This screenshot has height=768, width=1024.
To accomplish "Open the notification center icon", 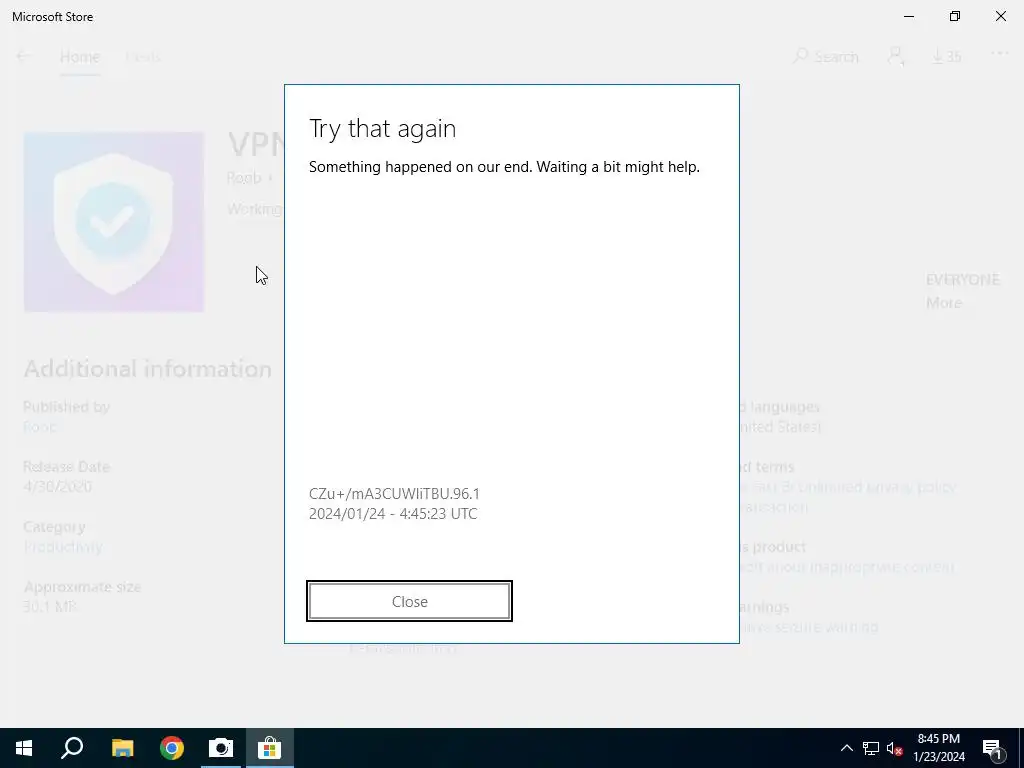I will 993,748.
